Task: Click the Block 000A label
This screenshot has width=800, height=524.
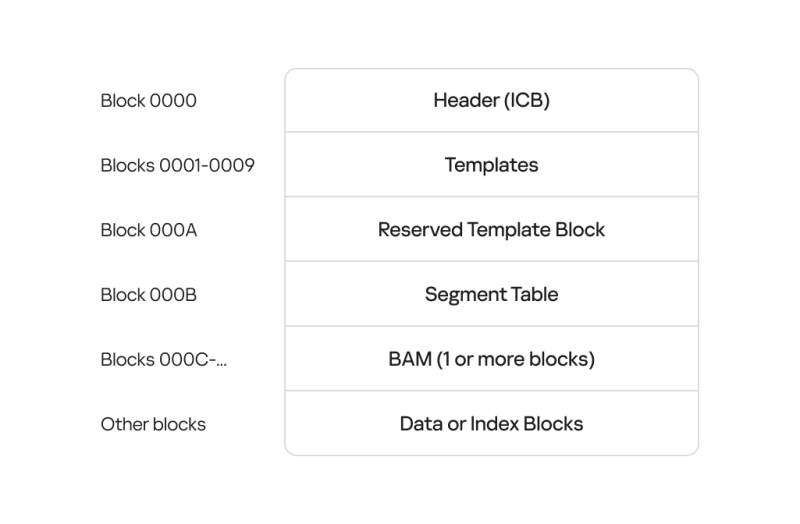Action: click(x=148, y=230)
